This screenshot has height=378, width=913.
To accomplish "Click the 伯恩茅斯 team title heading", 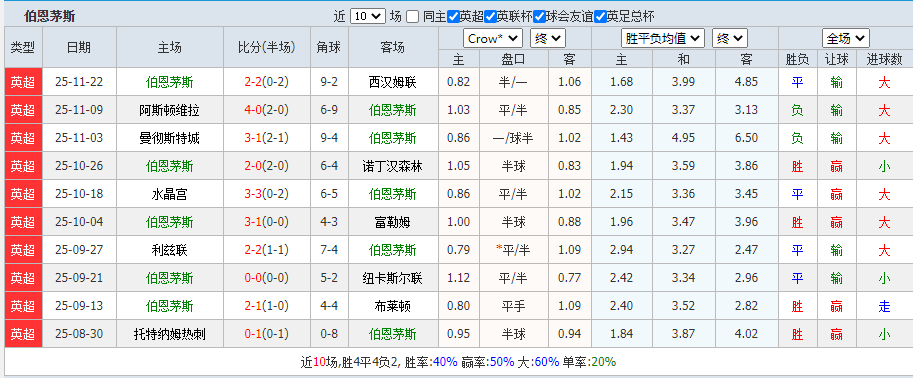I will [49, 16].
